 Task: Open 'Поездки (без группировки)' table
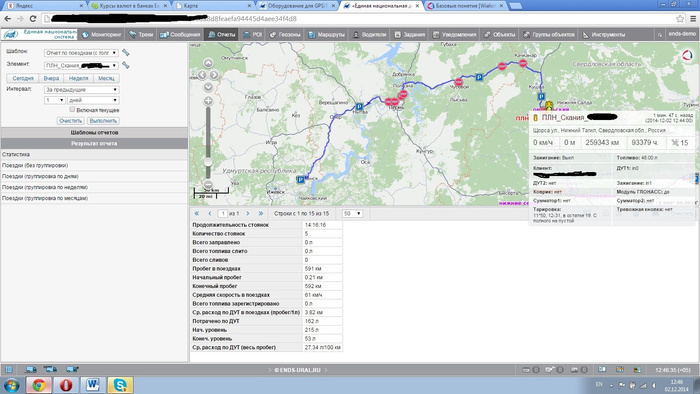(94, 166)
